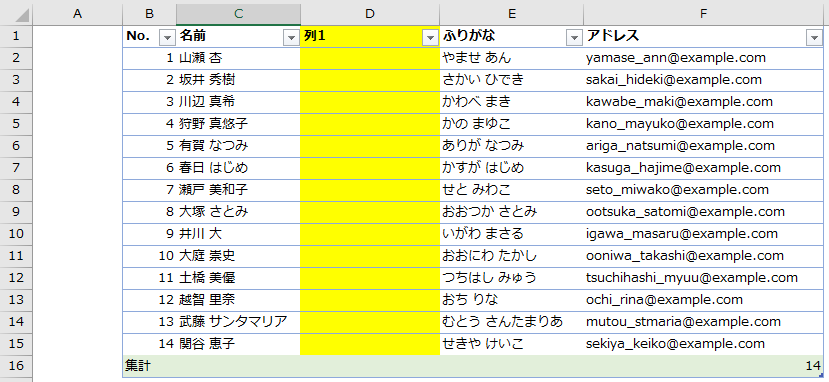
Task: Open the 名前 column filter dropdown
Action: coord(291,37)
